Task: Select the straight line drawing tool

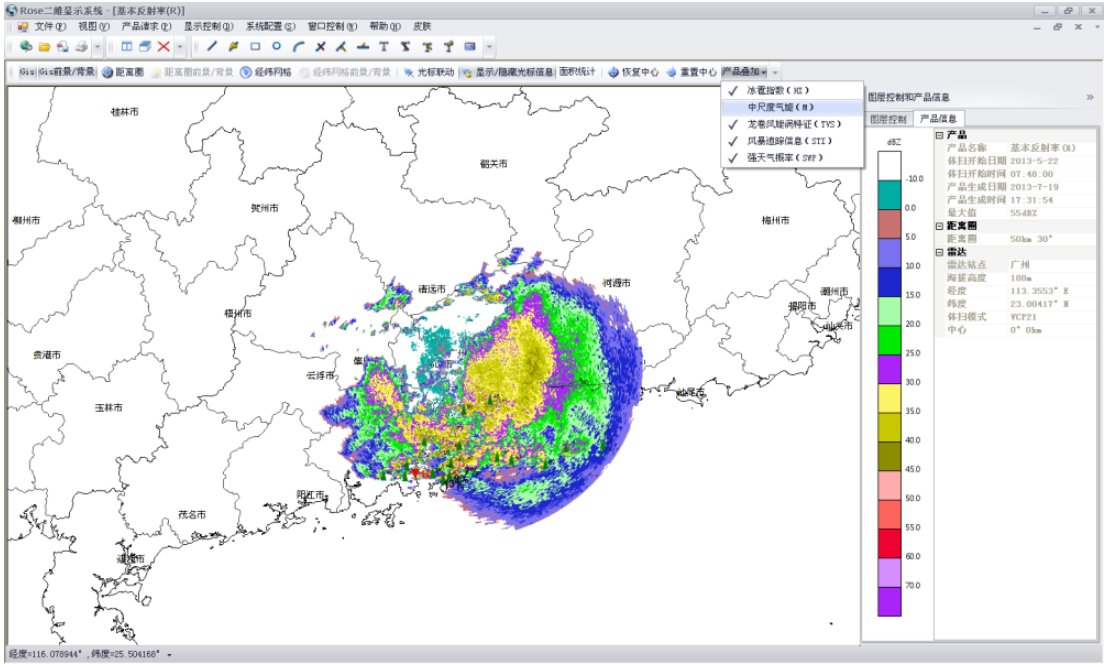Action: (212, 46)
